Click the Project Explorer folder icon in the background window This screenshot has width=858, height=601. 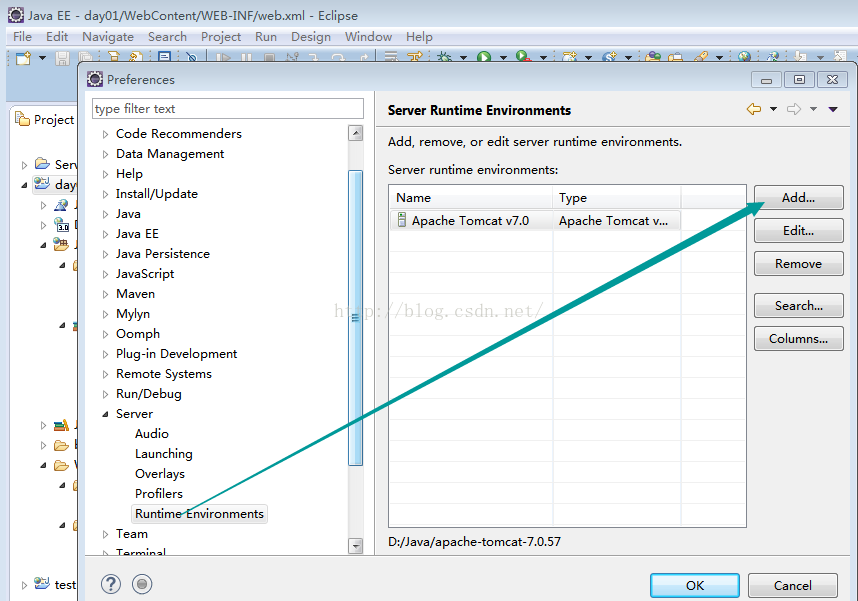[x=22, y=119]
